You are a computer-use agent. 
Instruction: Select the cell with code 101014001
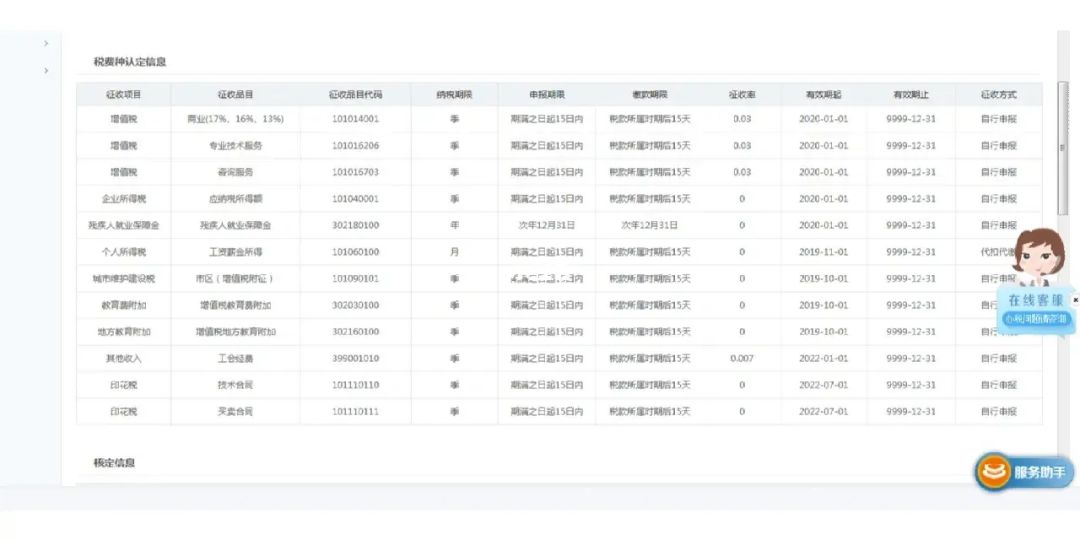click(355, 119)
